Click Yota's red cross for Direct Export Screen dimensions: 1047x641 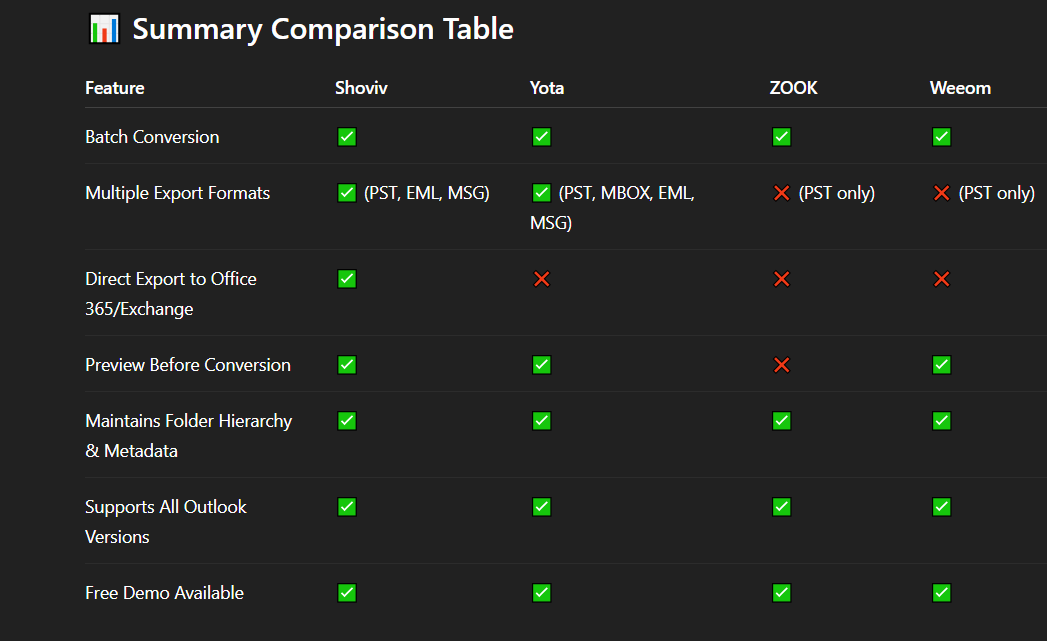[x=542, y=279]
